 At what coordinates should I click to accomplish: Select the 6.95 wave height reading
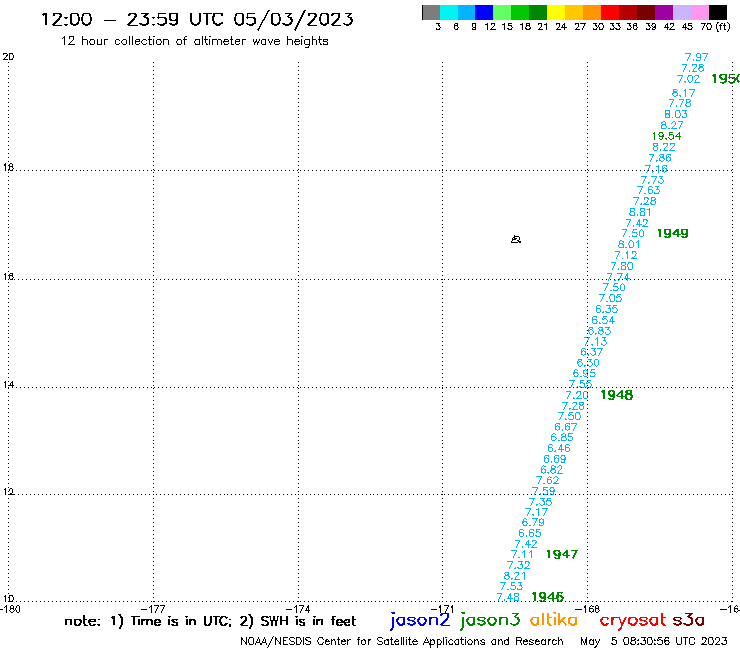coord(584,373)
